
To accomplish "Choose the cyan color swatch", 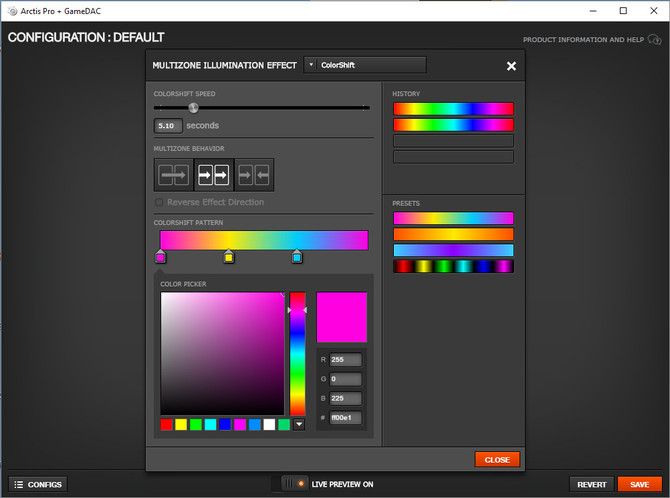I will point(210,424).
